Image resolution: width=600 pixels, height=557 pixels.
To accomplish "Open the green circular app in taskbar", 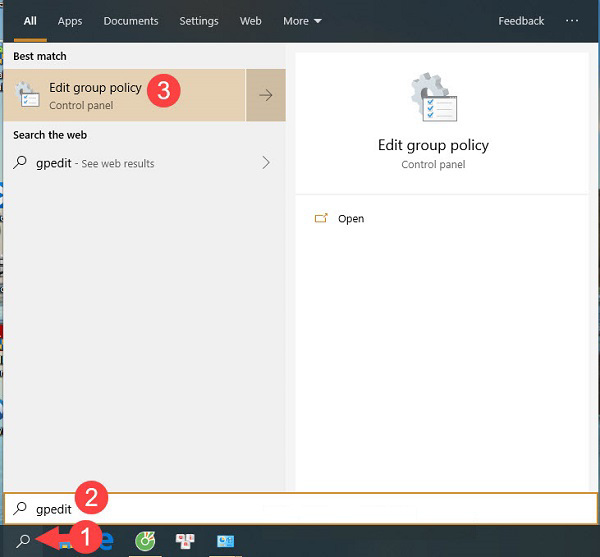I will 145,541.
